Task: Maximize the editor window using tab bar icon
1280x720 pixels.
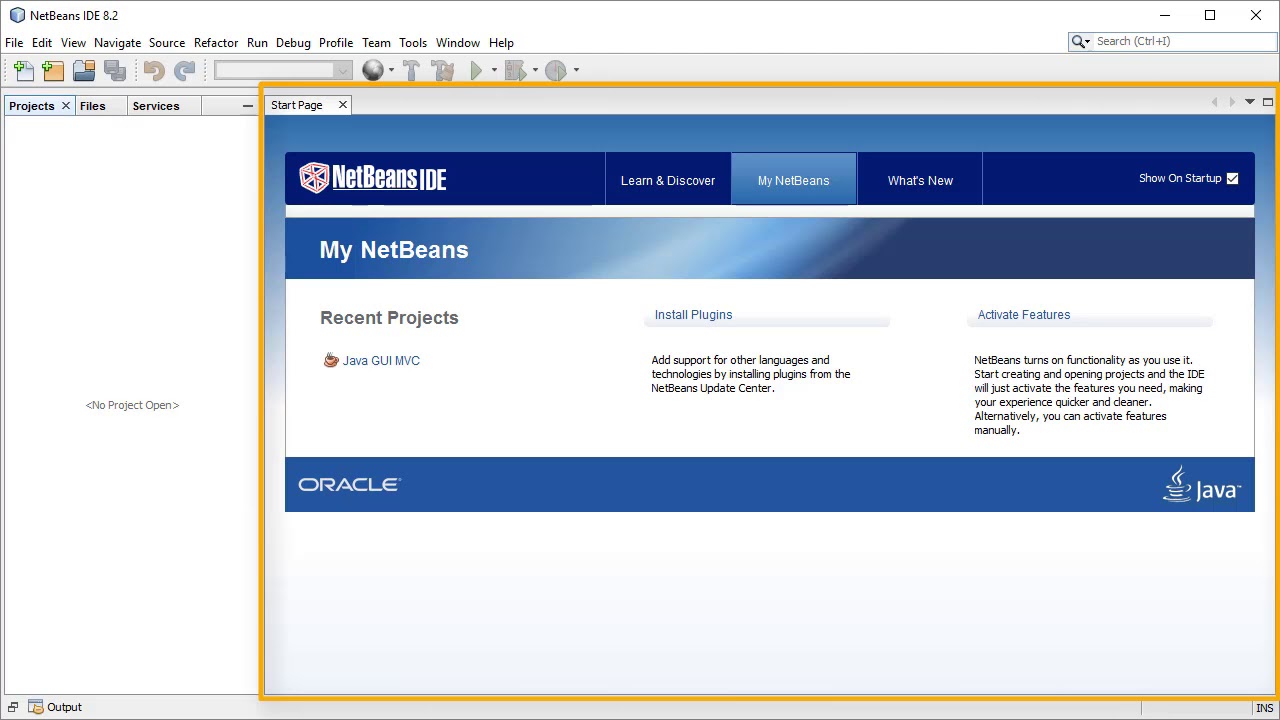Action: pyautogui.click(x=1268, y=102)
